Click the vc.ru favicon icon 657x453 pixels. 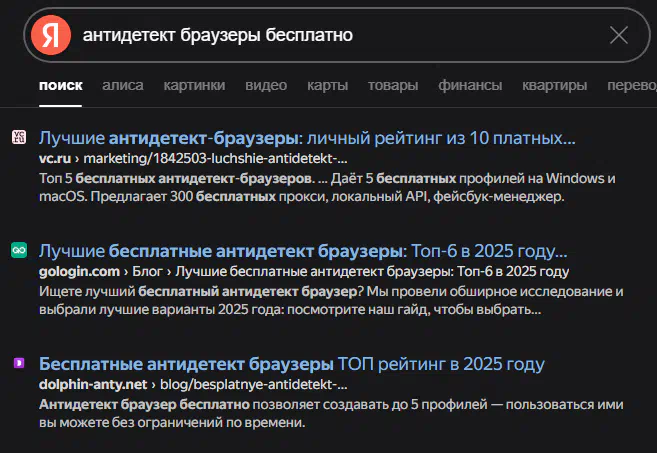[x=19, y=137]
